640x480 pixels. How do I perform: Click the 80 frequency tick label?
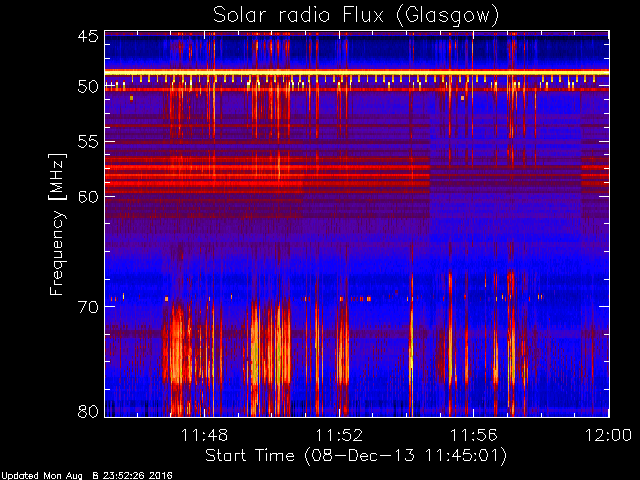tap(88, 411)
